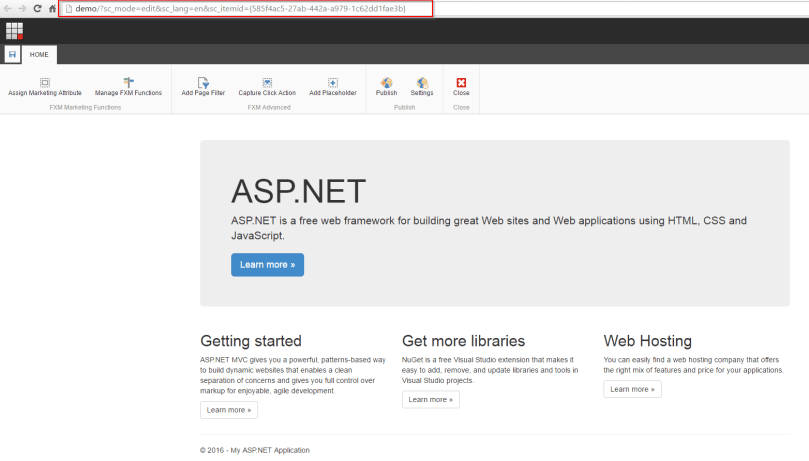Open the Settings ribbon icon

point(422,83)
